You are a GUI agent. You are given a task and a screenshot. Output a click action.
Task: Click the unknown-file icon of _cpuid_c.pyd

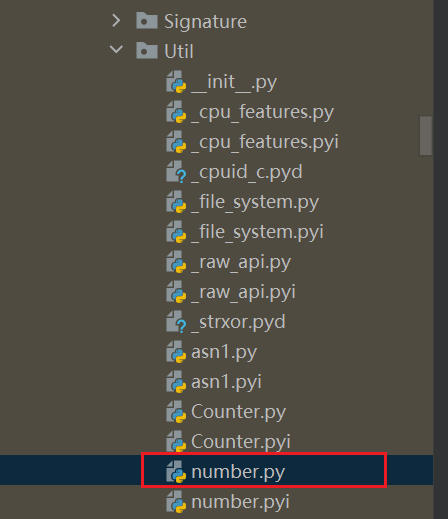[176, 172]
